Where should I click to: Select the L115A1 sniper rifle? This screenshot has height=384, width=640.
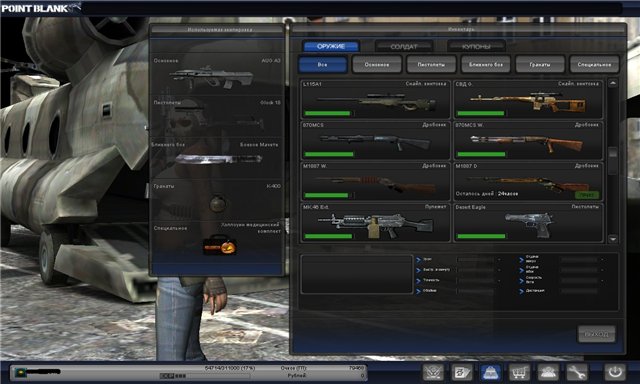click(x=376, y=99)
